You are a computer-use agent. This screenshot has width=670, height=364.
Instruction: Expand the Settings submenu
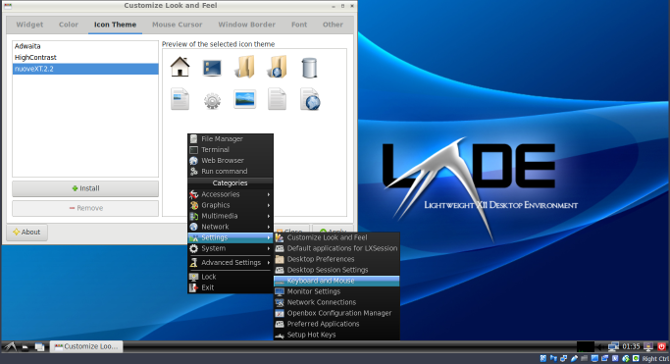(x=230, y=238)
